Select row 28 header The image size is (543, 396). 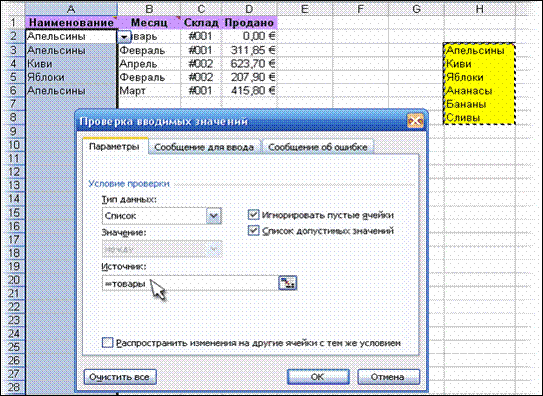(x=13, y=387)
